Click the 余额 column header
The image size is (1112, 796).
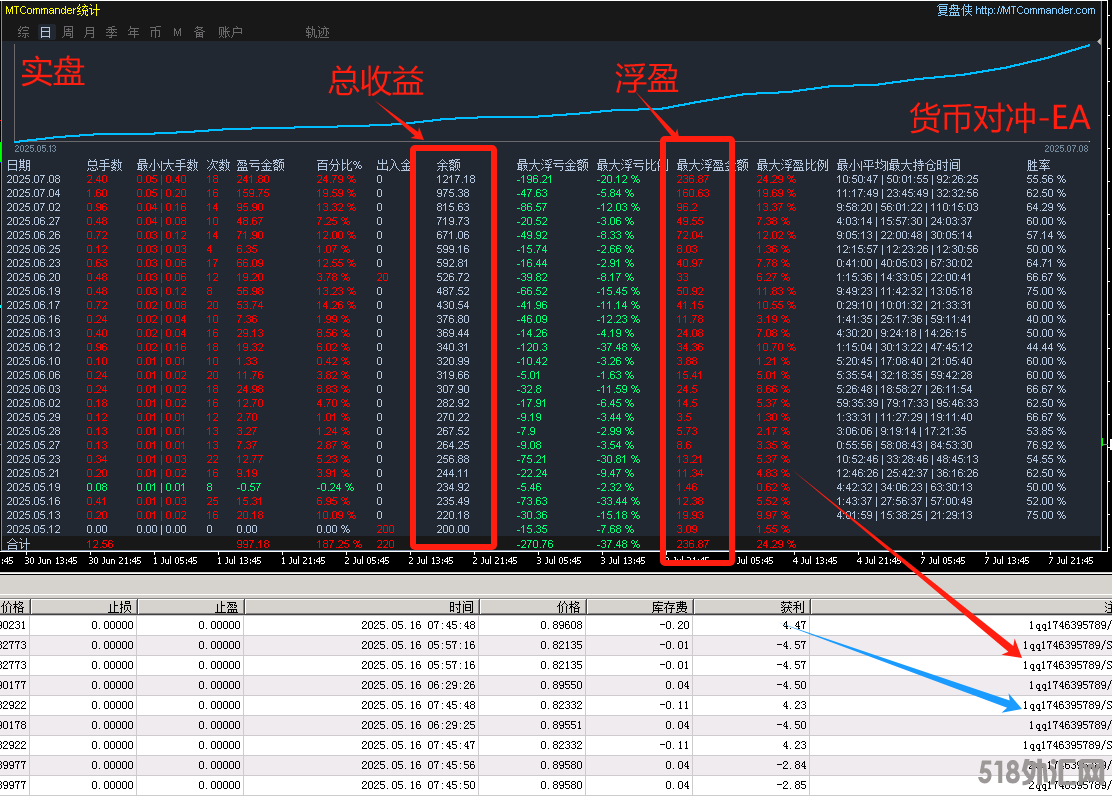[449, 165]
